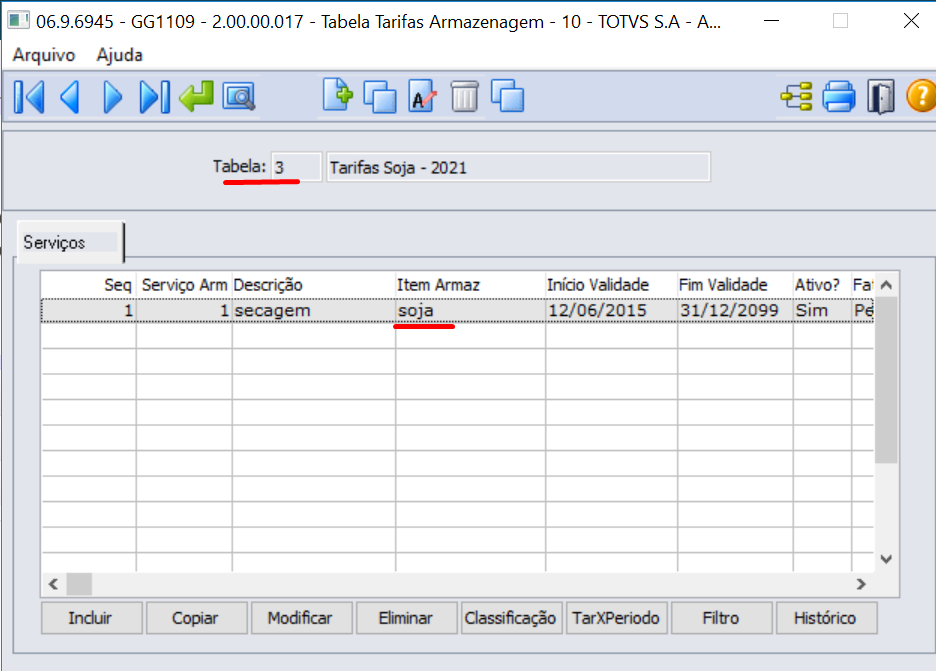Image resolution: width=936 pixels, height=671 pixels.
Task: Click the Incluir button
Action: click(91, 618)
